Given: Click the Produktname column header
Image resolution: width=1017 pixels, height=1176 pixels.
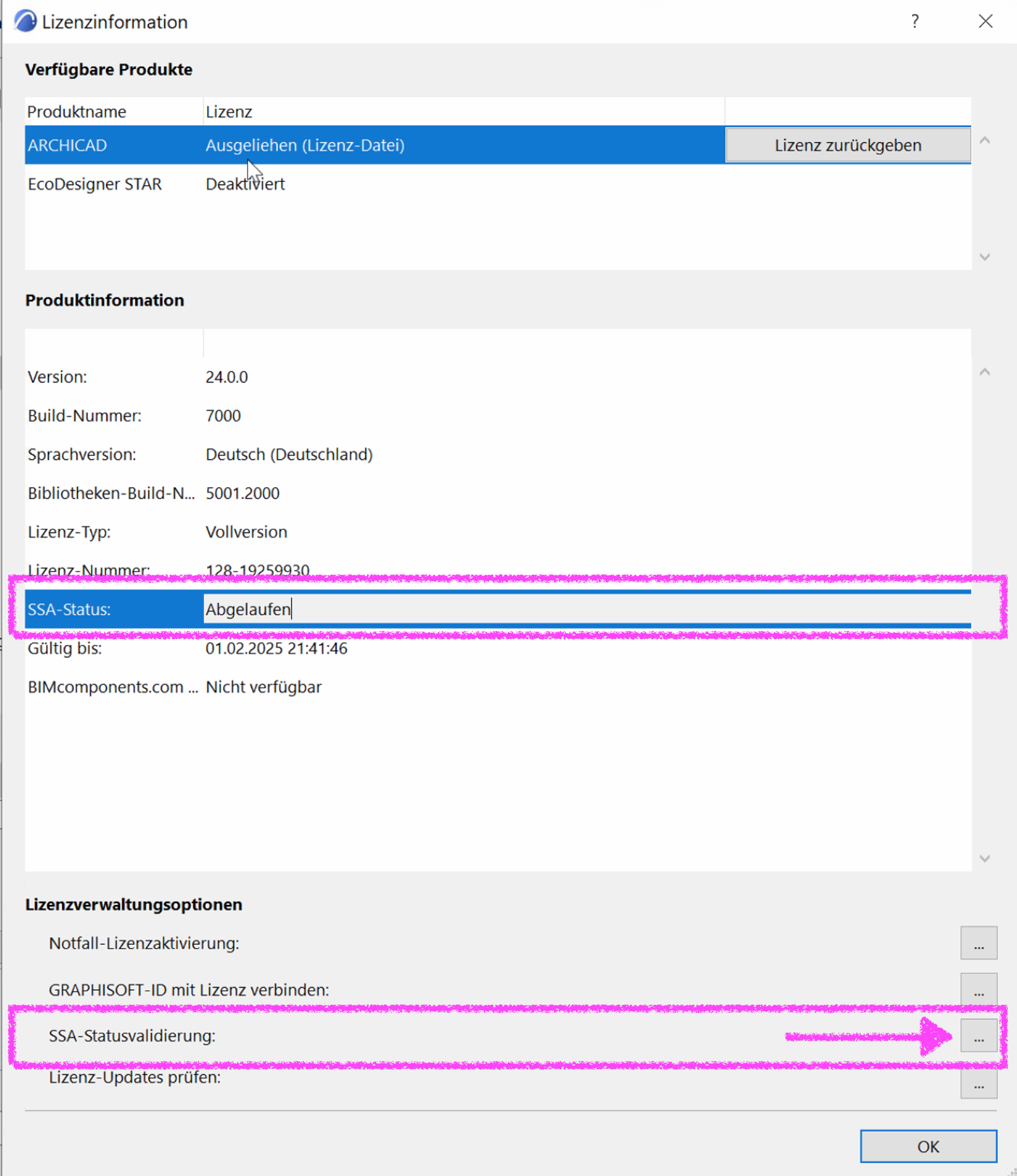Looking at the screenshot, I should 114,111.
